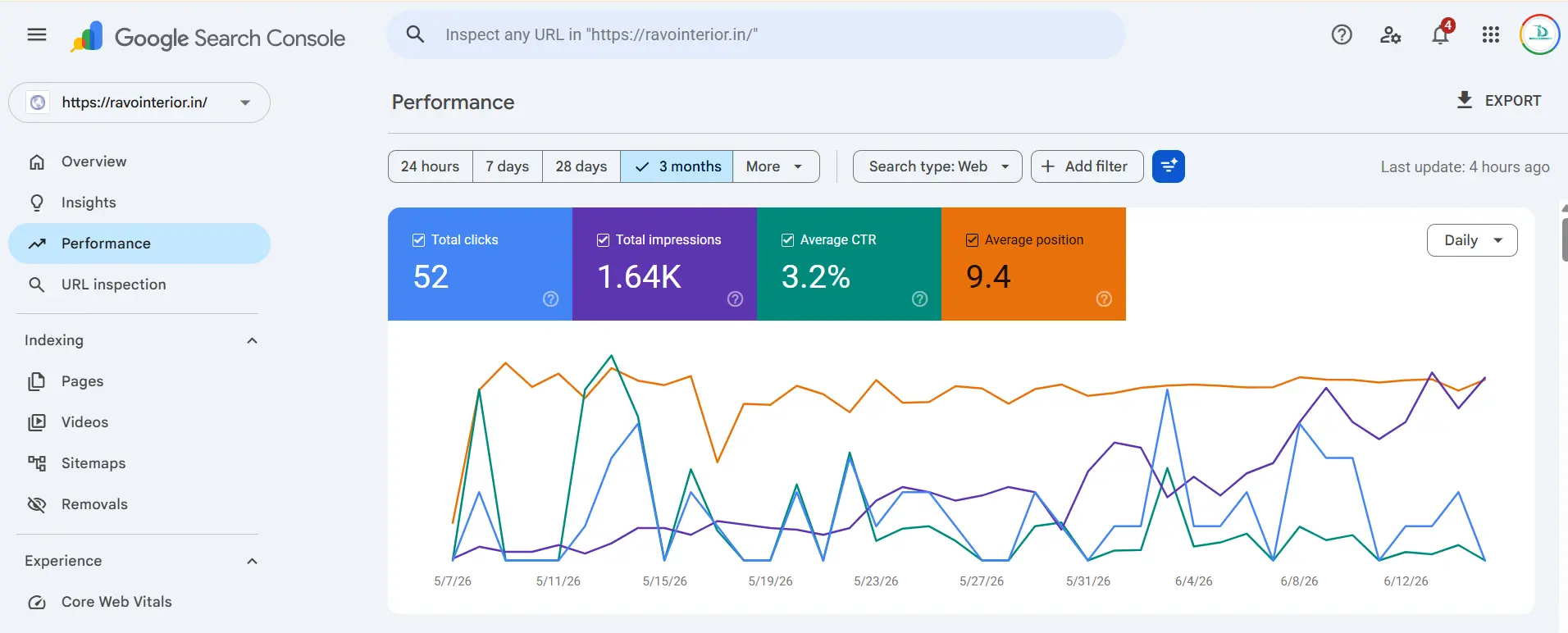Uncheck the Total clicks checkbox
1568x633 pixels.
(x=418, y=240)
